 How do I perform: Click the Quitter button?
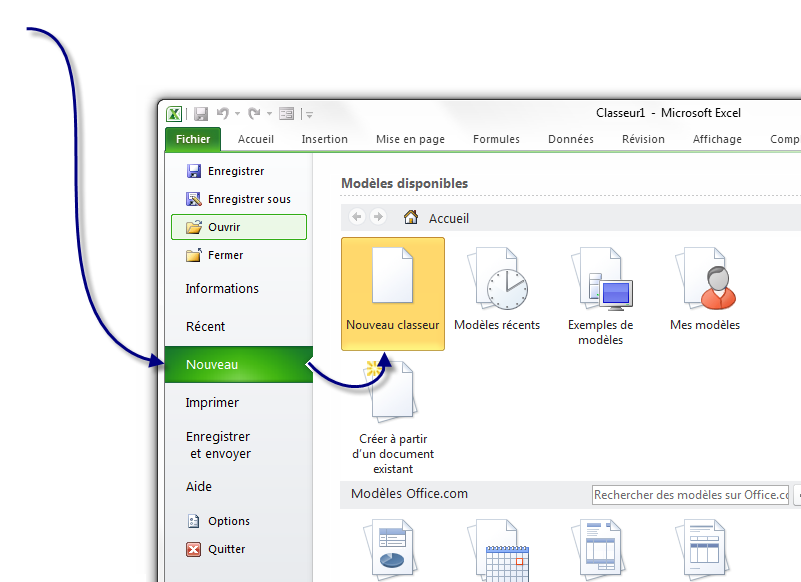coord(226,549)
